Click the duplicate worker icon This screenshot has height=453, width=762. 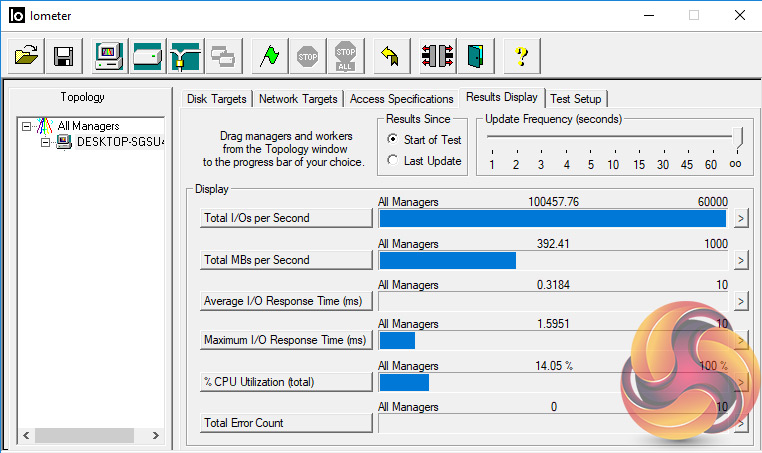pyautogui.click(x=223, y=56)
